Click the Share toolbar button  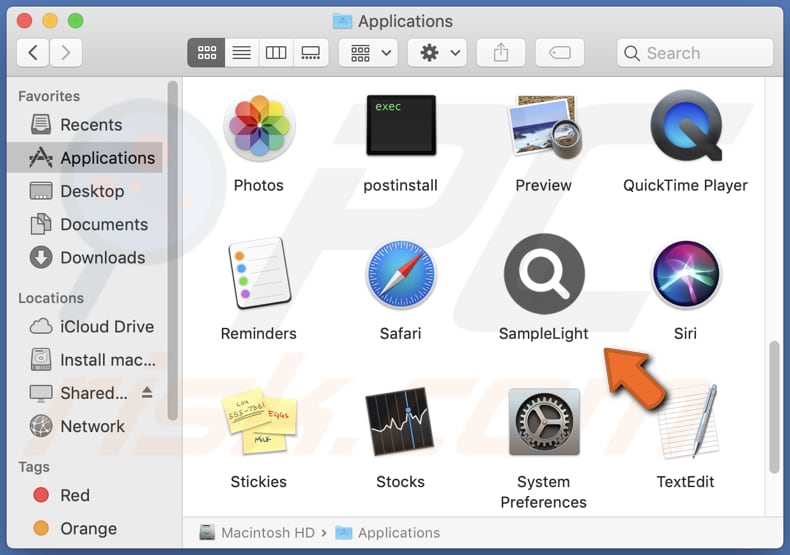pyautogui.click(x=501, y=53)
